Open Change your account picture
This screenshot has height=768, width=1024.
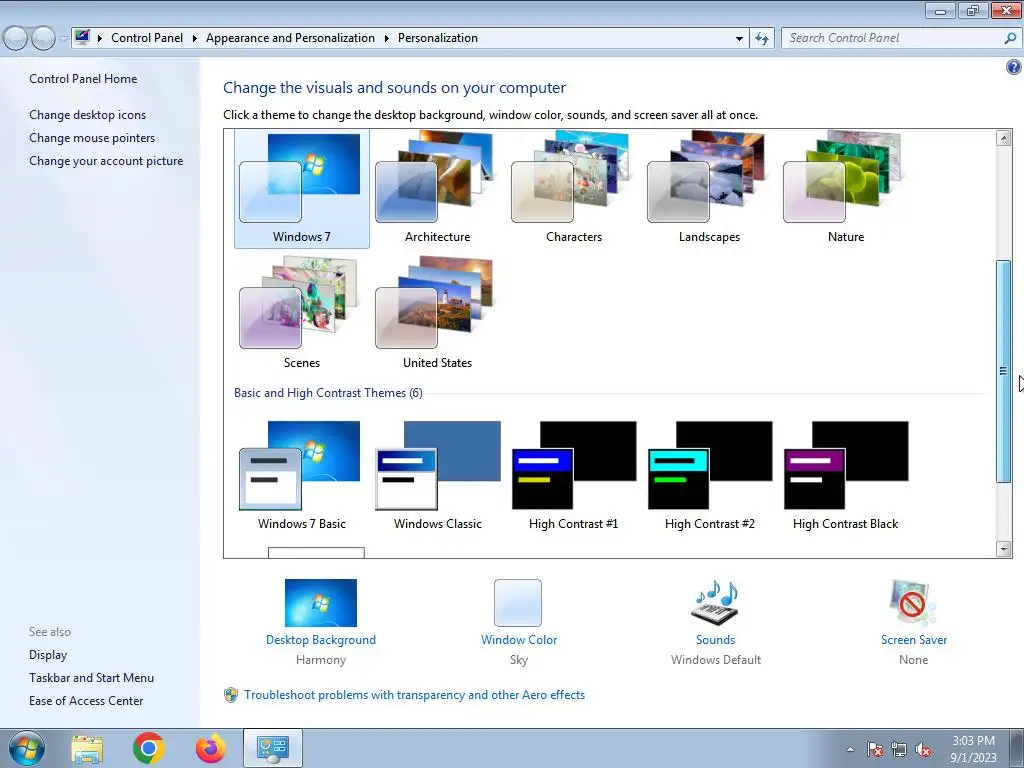[106, 161]
